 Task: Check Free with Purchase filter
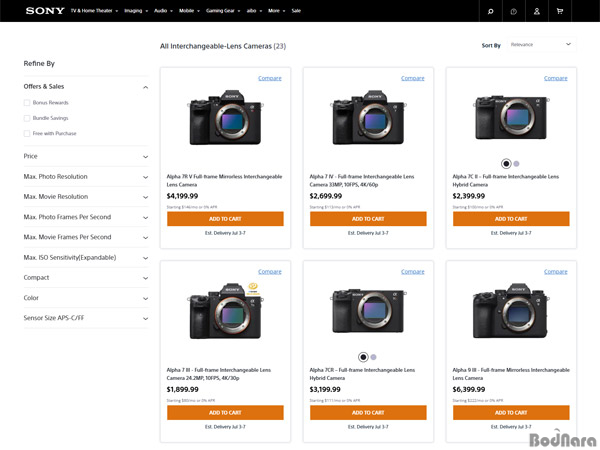[27, 134]
